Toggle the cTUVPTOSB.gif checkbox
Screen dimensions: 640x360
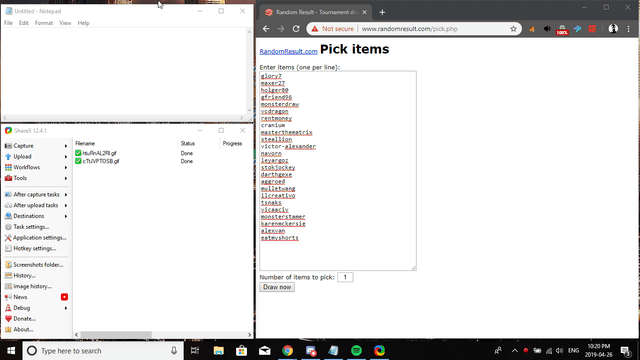(x=78, y=161)
